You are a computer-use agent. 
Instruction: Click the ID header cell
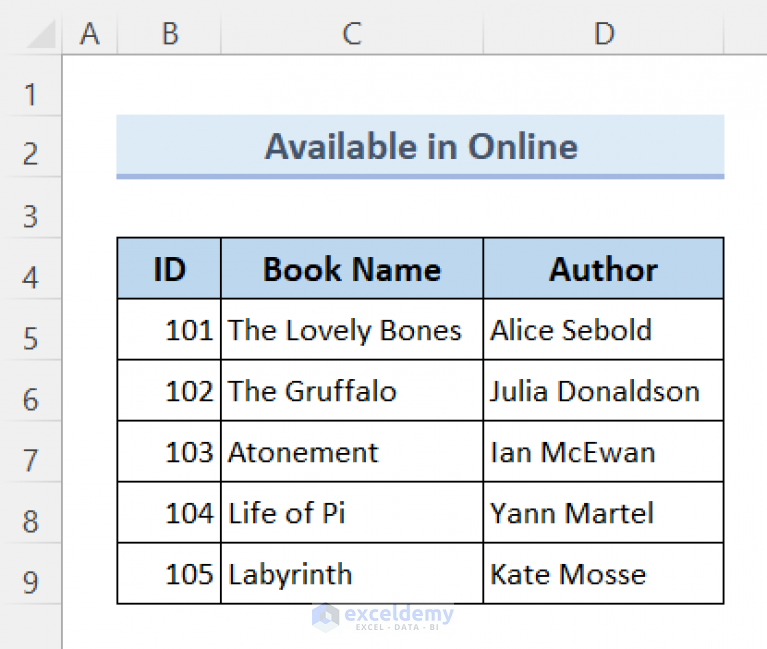(169, 269)
